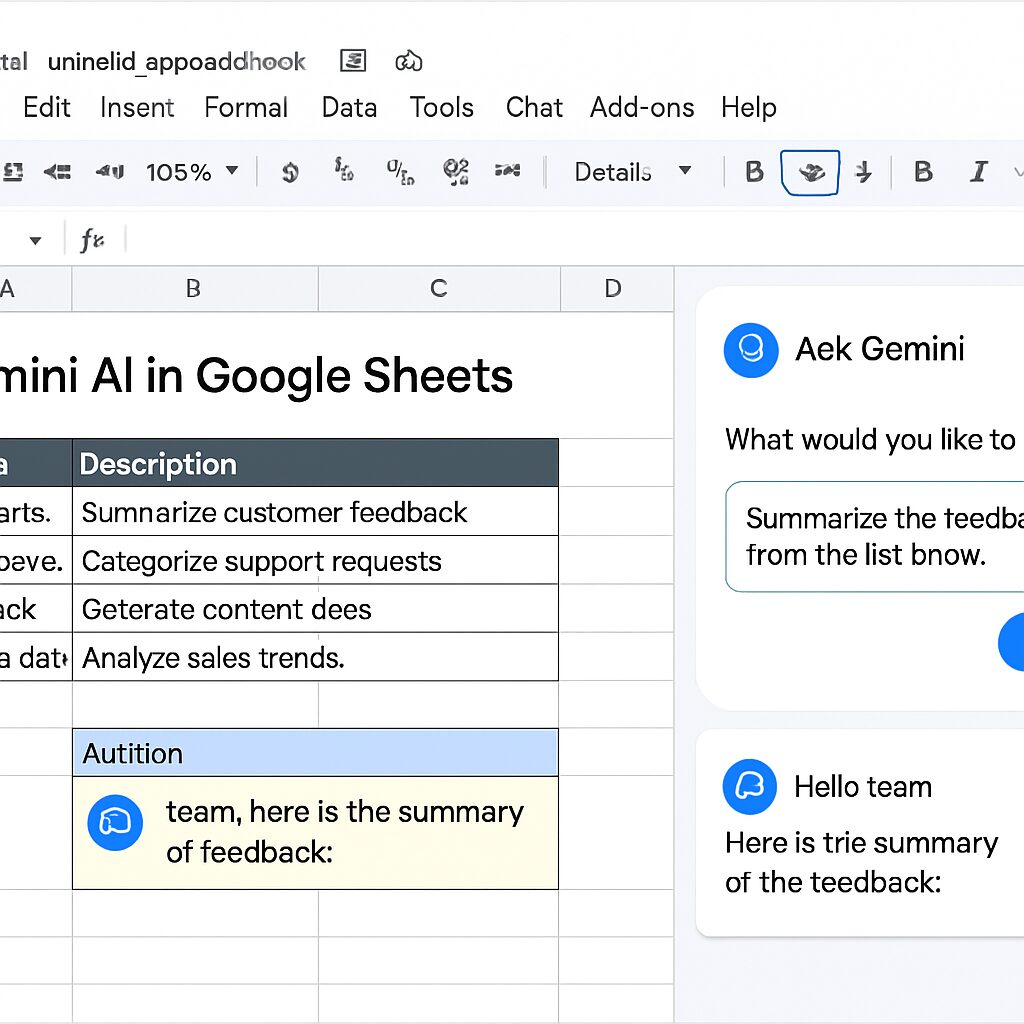This screenshot has width=1024, height=1024.
Task: Click the strikethrough-style arrow icon
Action: coord(863,172)
